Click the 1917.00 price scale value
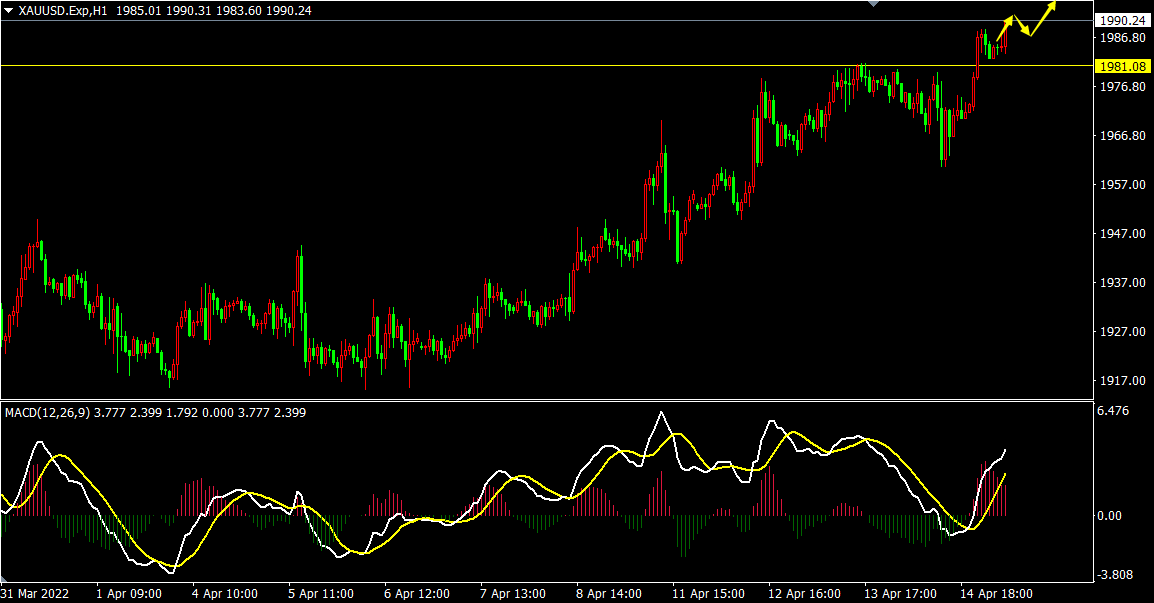Viewport: 1154px width, 603px height. point(1121,381)
